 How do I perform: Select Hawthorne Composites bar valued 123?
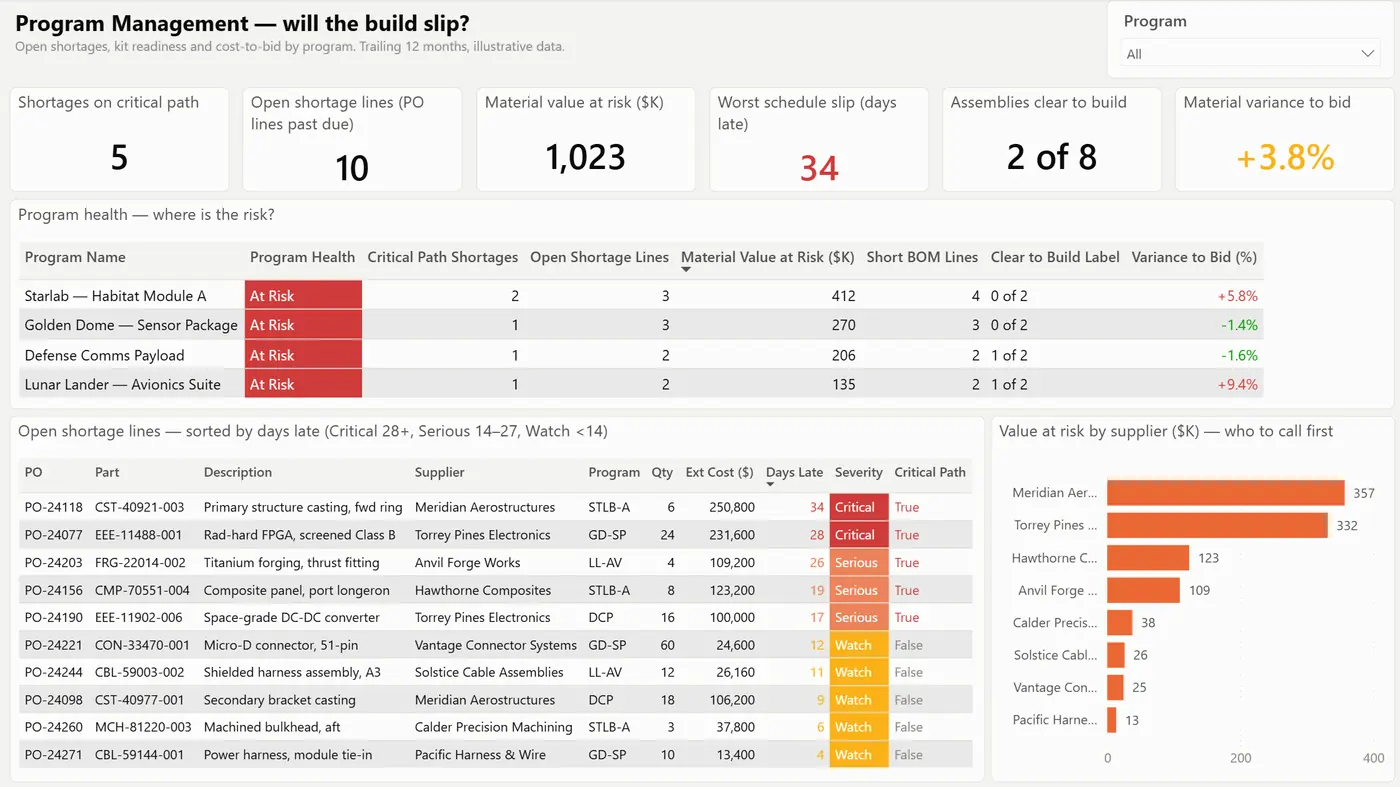pyautogui.click(x=1148, y=558)
